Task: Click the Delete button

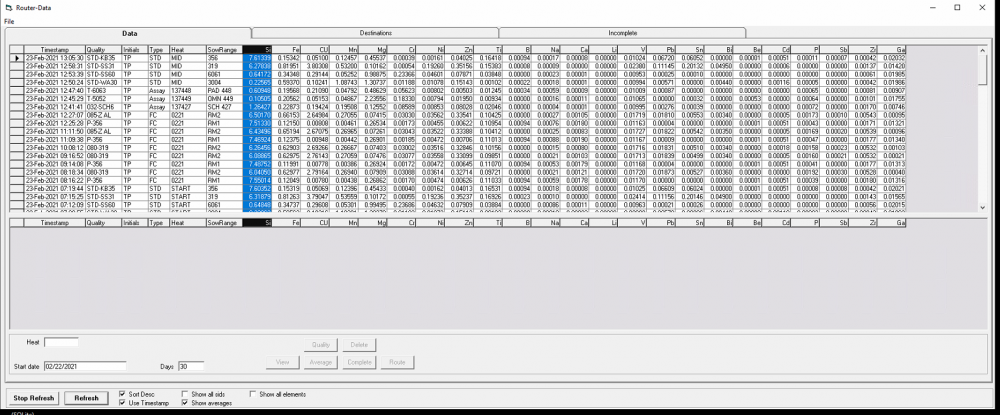Action: click(359, 345)
